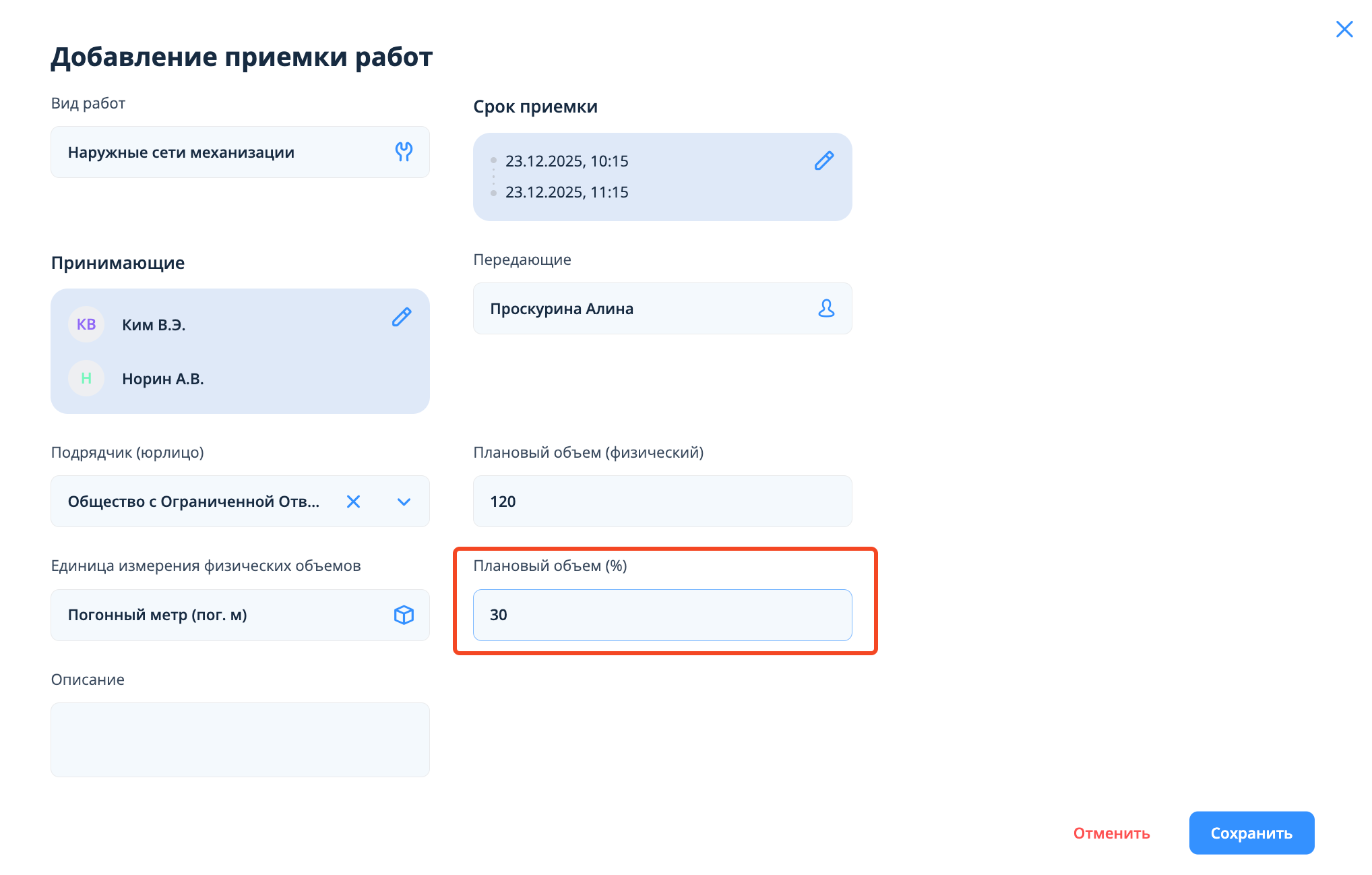Click the planned volume percent field with 30
The image size is (1372, 875).
tap(662, 615)
